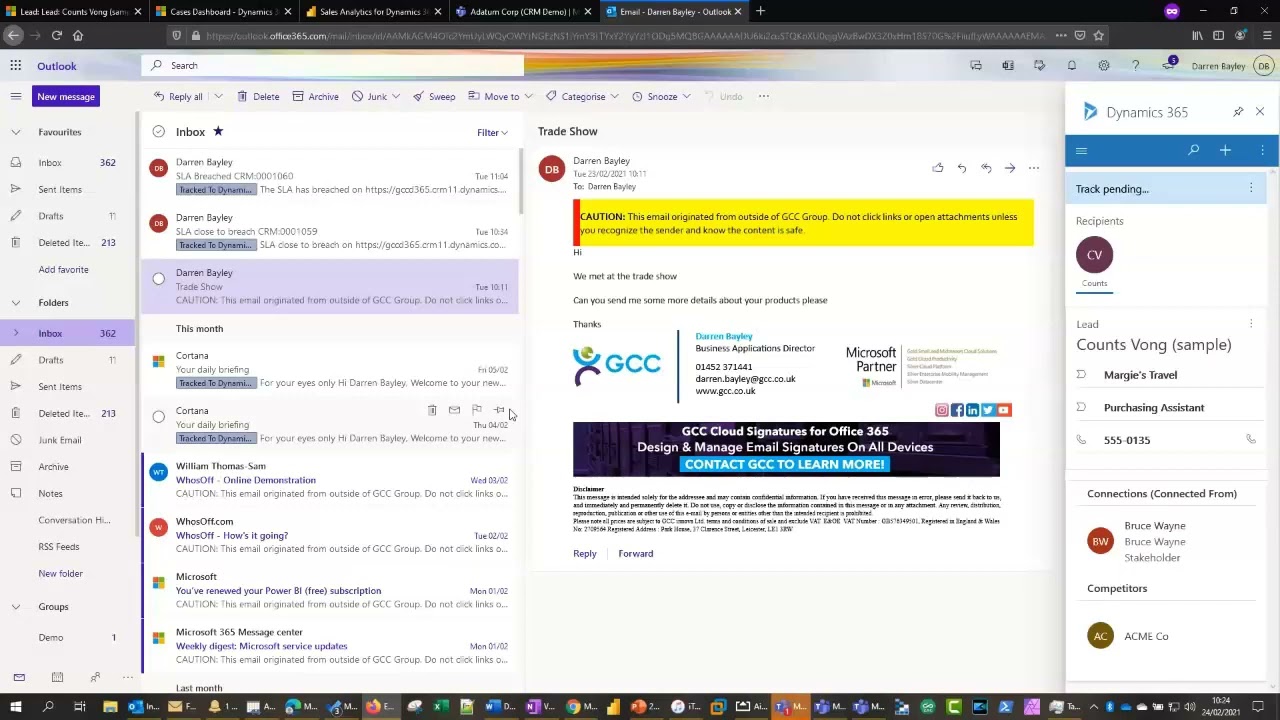This screenshot has height=720, width=1280.
Task: Flag the hovered Cortana email
Action: 476,410
